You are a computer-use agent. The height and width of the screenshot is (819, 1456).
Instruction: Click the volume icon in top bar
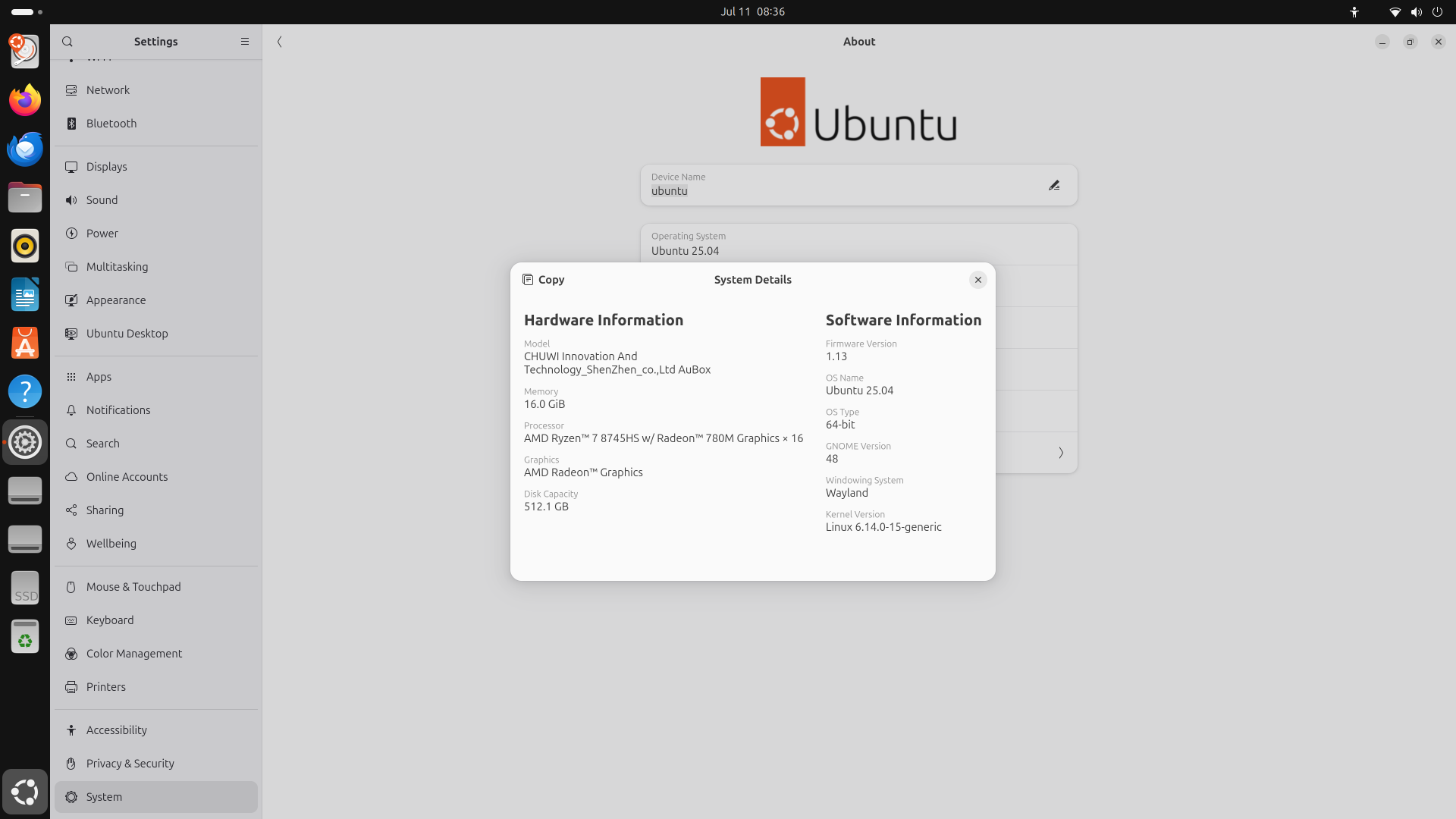click(1416, 11)
